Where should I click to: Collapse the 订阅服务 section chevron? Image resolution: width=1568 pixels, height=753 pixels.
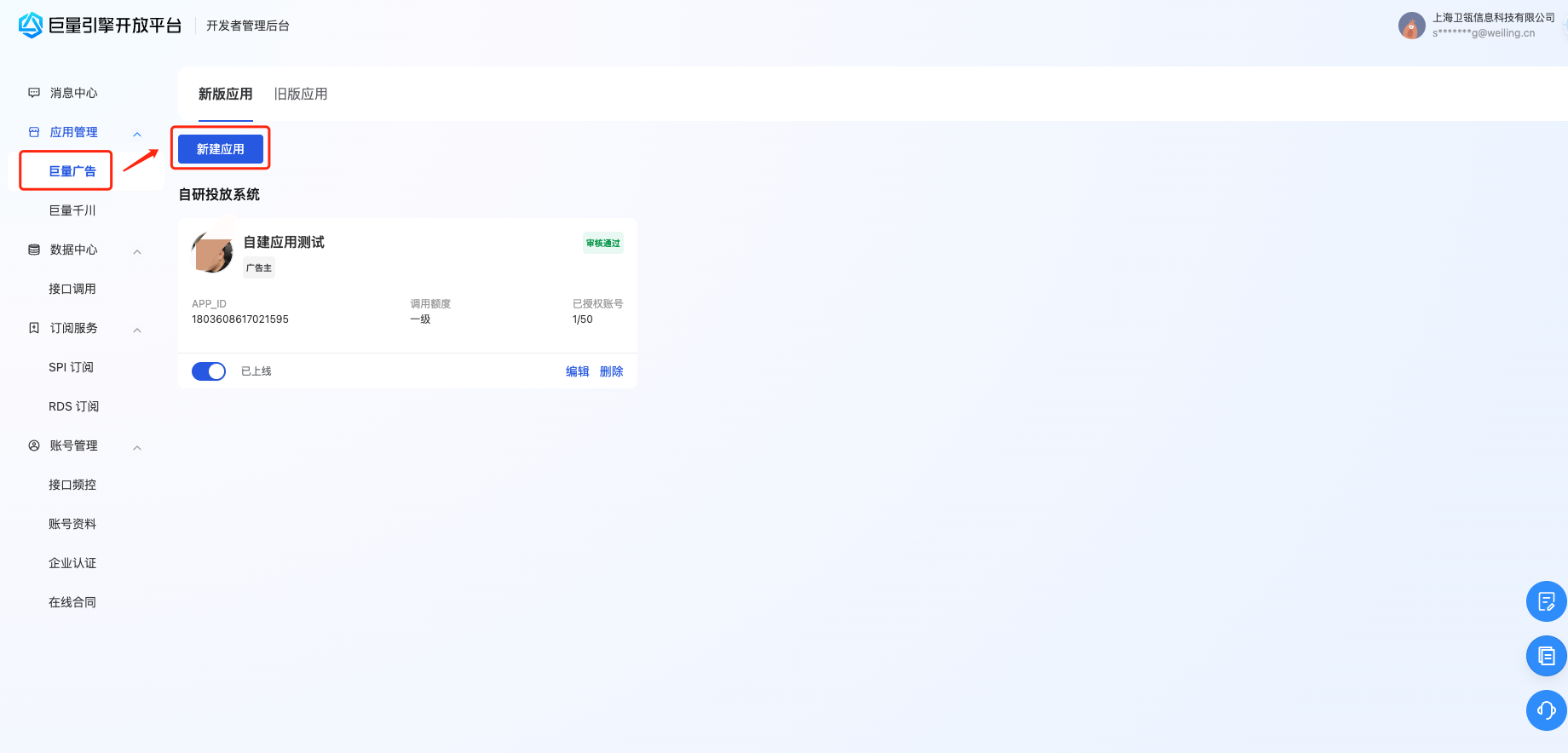(x=137, y=330)
